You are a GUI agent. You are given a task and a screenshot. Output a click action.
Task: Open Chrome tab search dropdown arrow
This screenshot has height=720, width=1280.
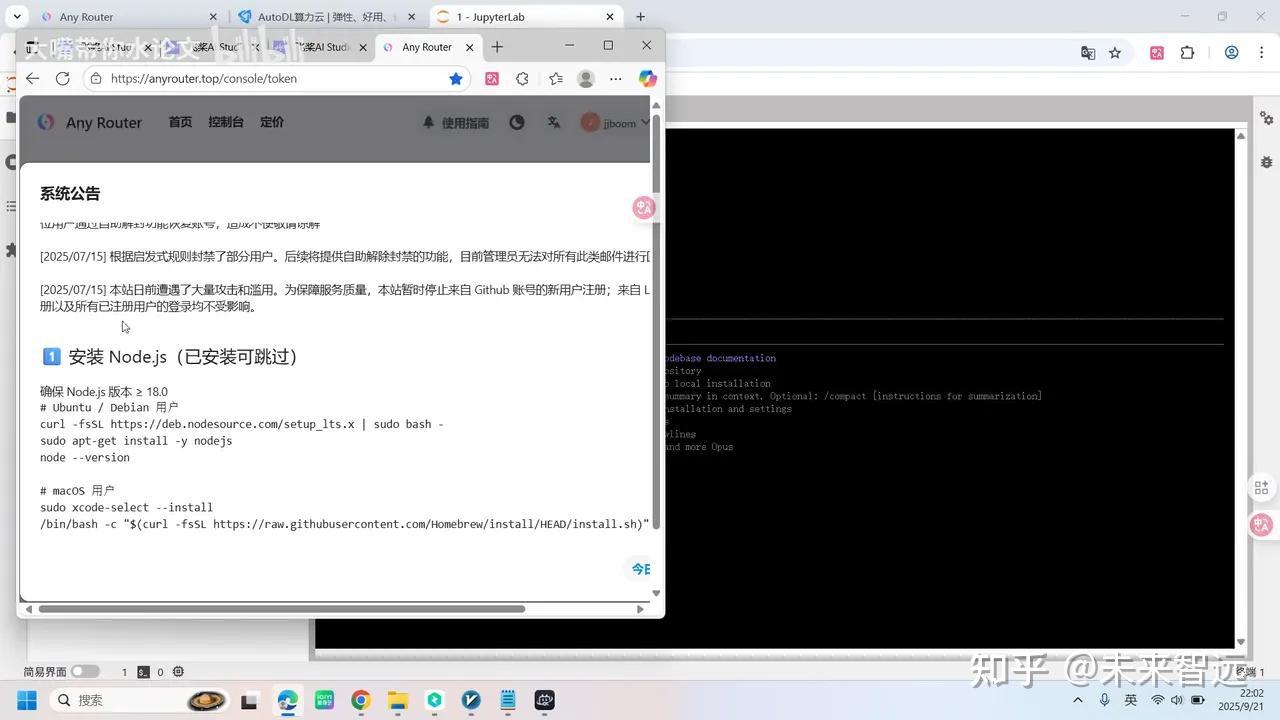tap(17, 17)
